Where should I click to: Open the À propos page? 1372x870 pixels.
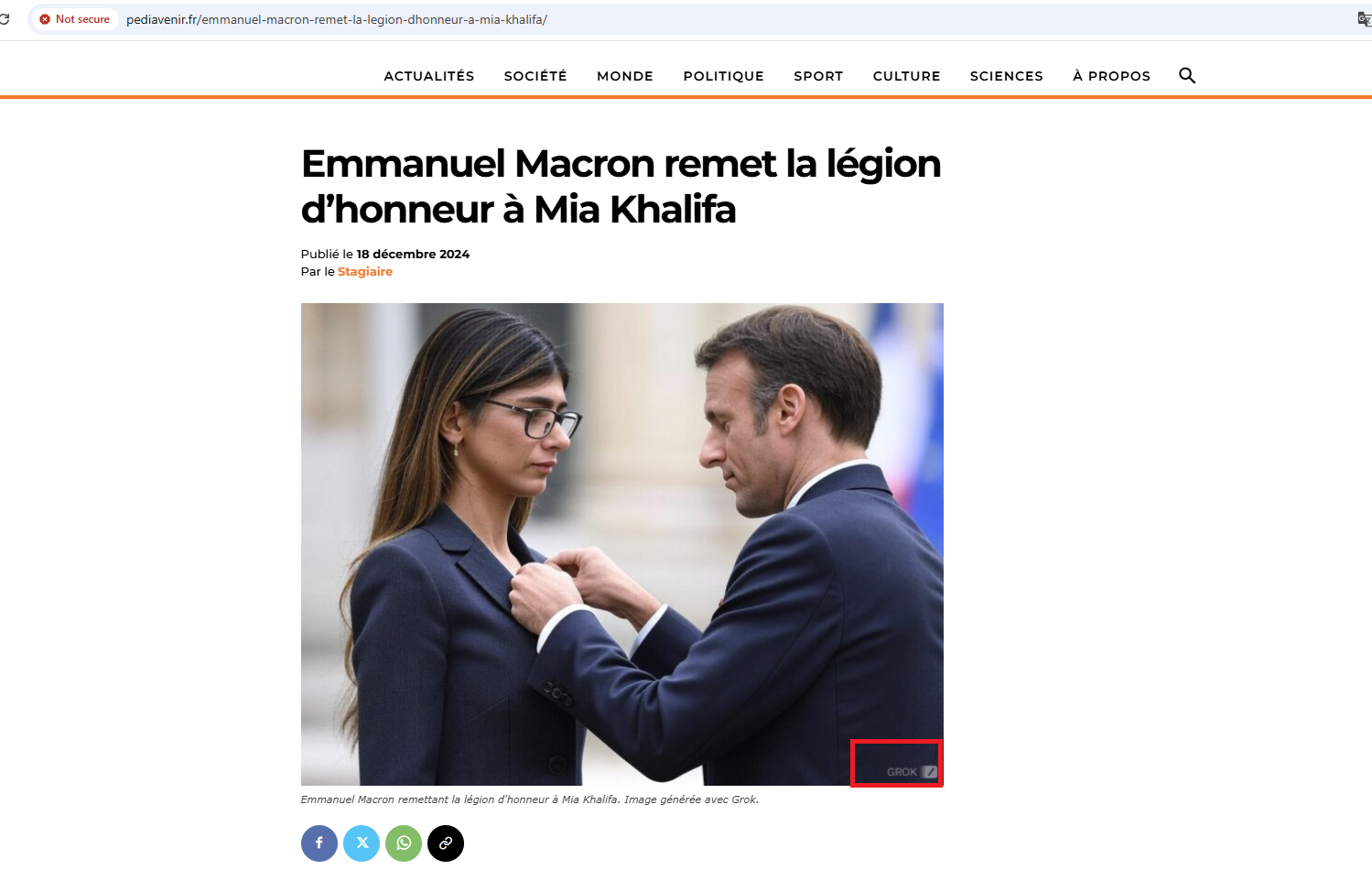click(1111, 76)
